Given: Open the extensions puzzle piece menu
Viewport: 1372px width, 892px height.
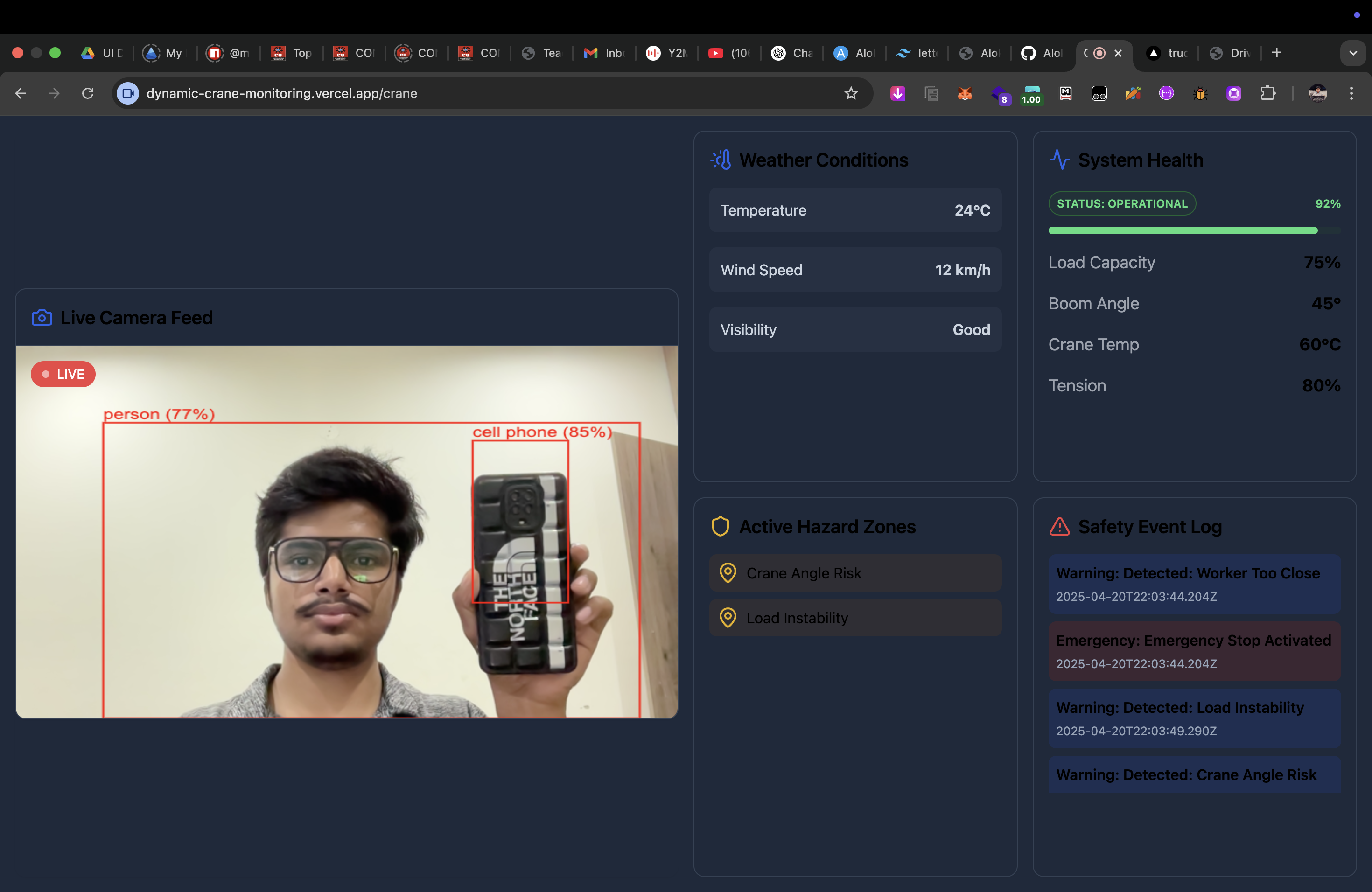Looking at the screenshot, I should pyautogui.click(x=1267, y=93).
